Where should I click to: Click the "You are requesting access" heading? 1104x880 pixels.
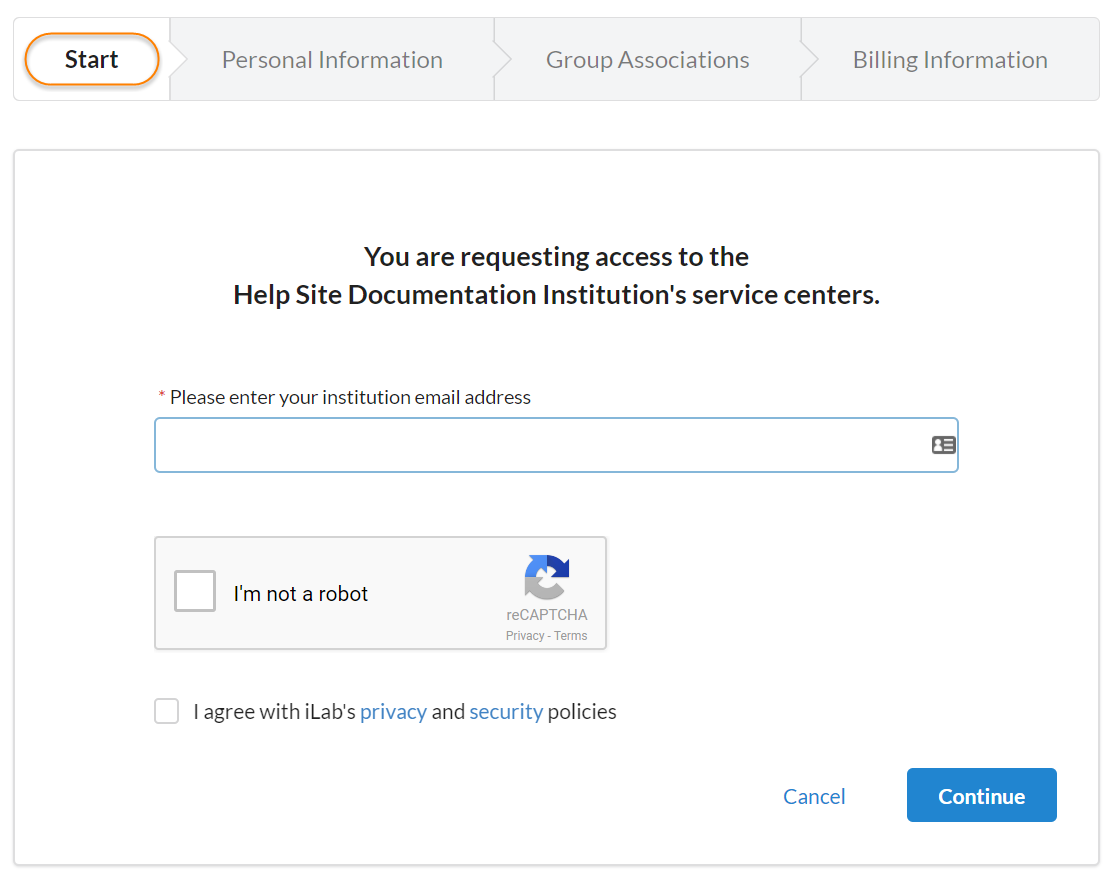[556, 257]
